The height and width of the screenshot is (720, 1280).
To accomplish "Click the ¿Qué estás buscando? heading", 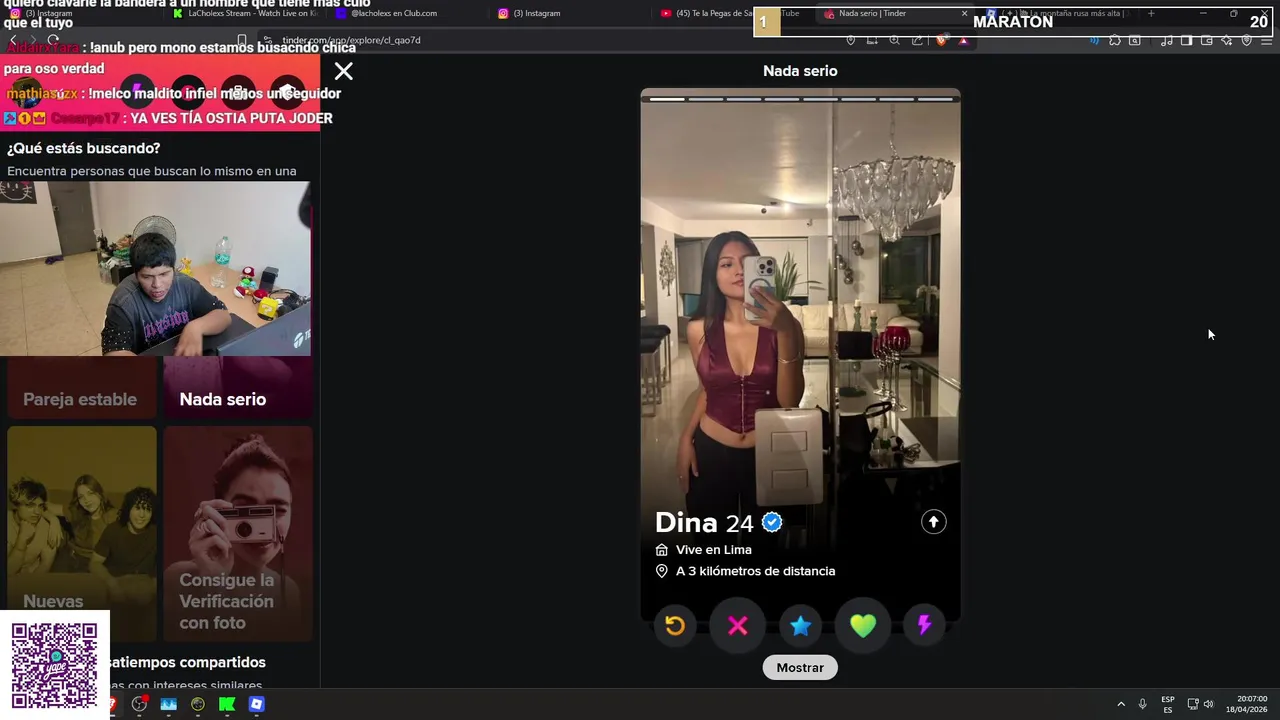I will point(84,148).
